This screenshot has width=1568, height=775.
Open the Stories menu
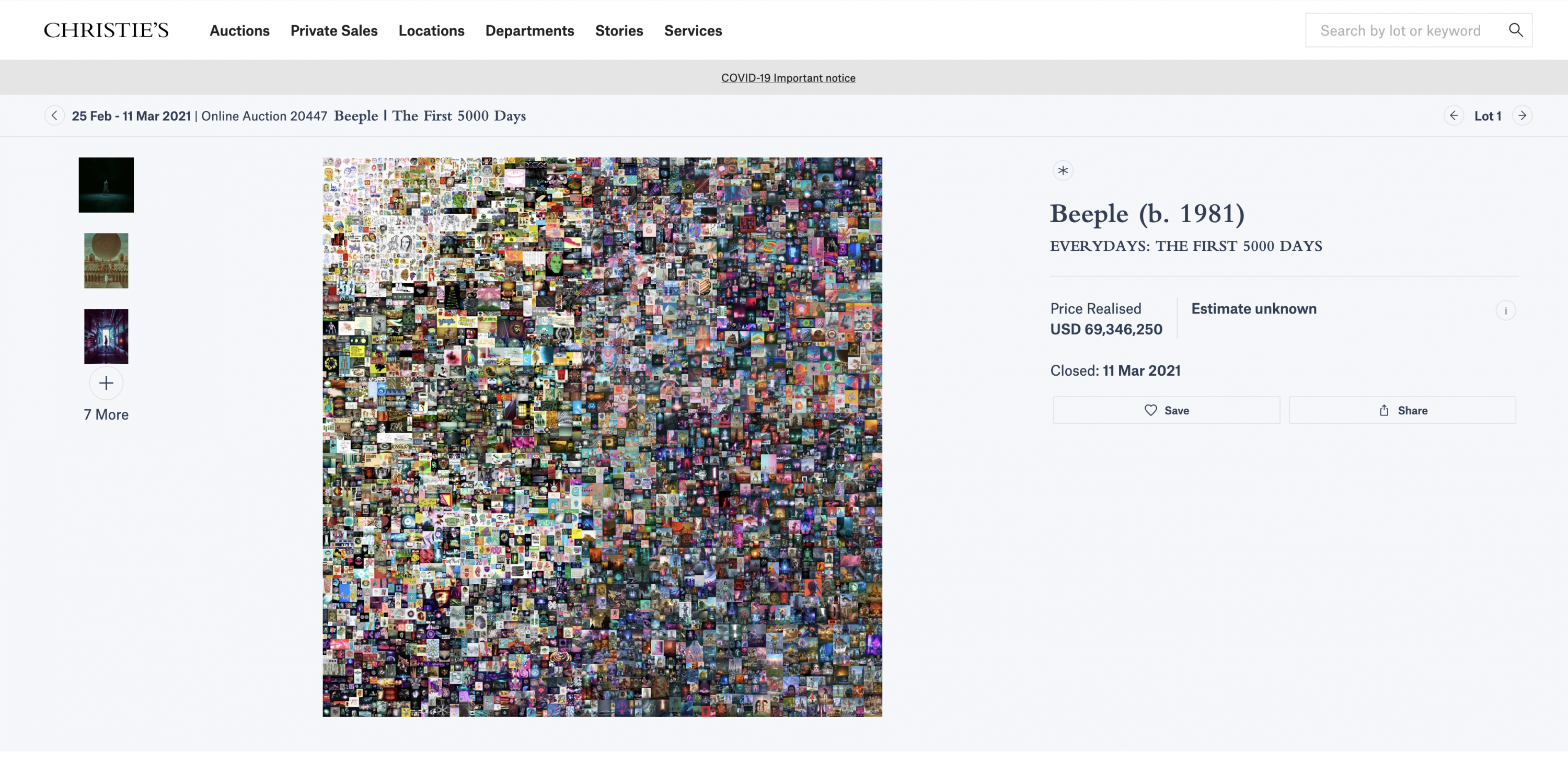click(x=619, y=30)
